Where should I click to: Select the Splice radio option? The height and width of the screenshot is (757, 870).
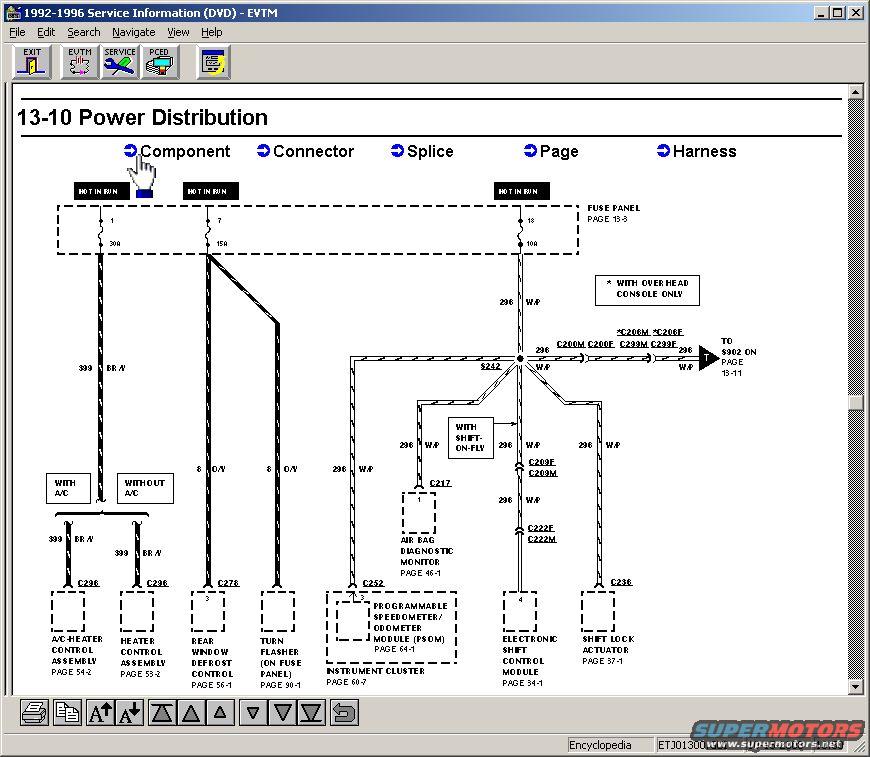pyautogui.click(x=397, y=151)
